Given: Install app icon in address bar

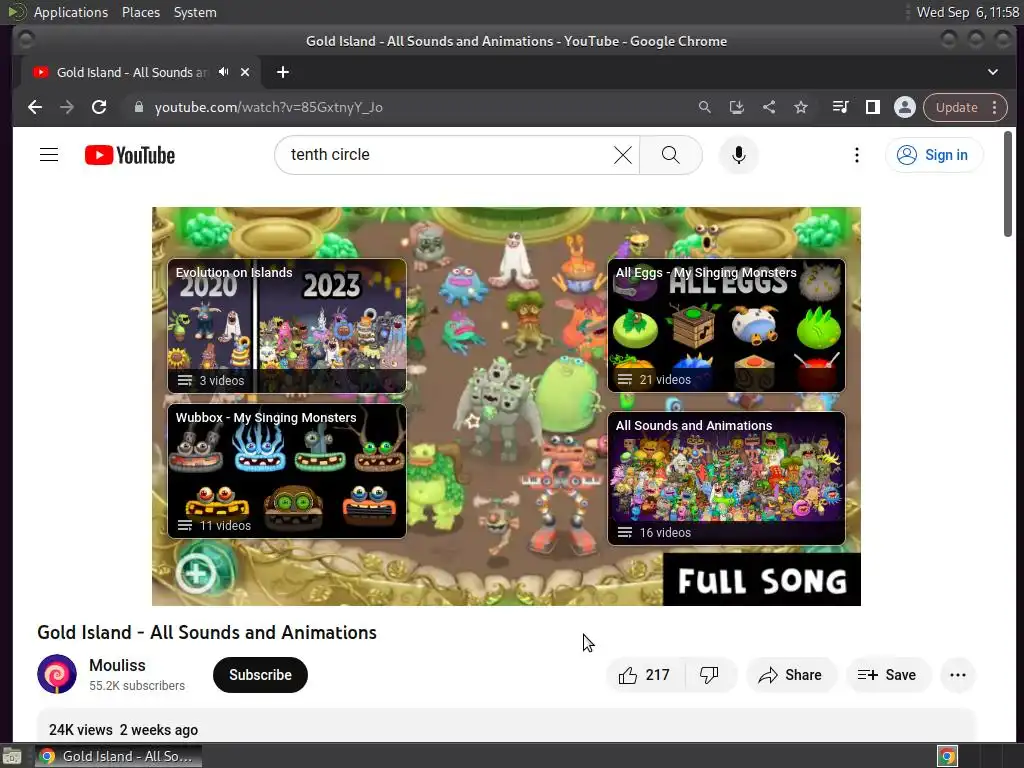Looking at the screenshot, I should [x=737, y=107].
